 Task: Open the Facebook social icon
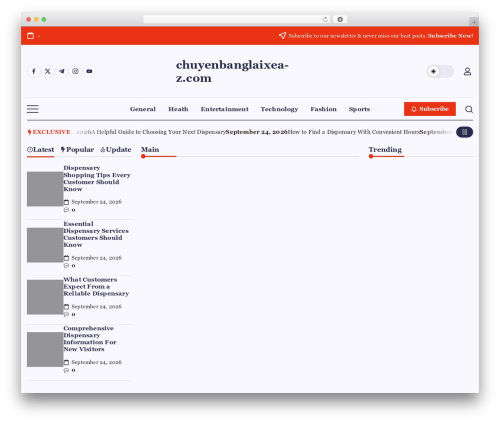point(34,71)
